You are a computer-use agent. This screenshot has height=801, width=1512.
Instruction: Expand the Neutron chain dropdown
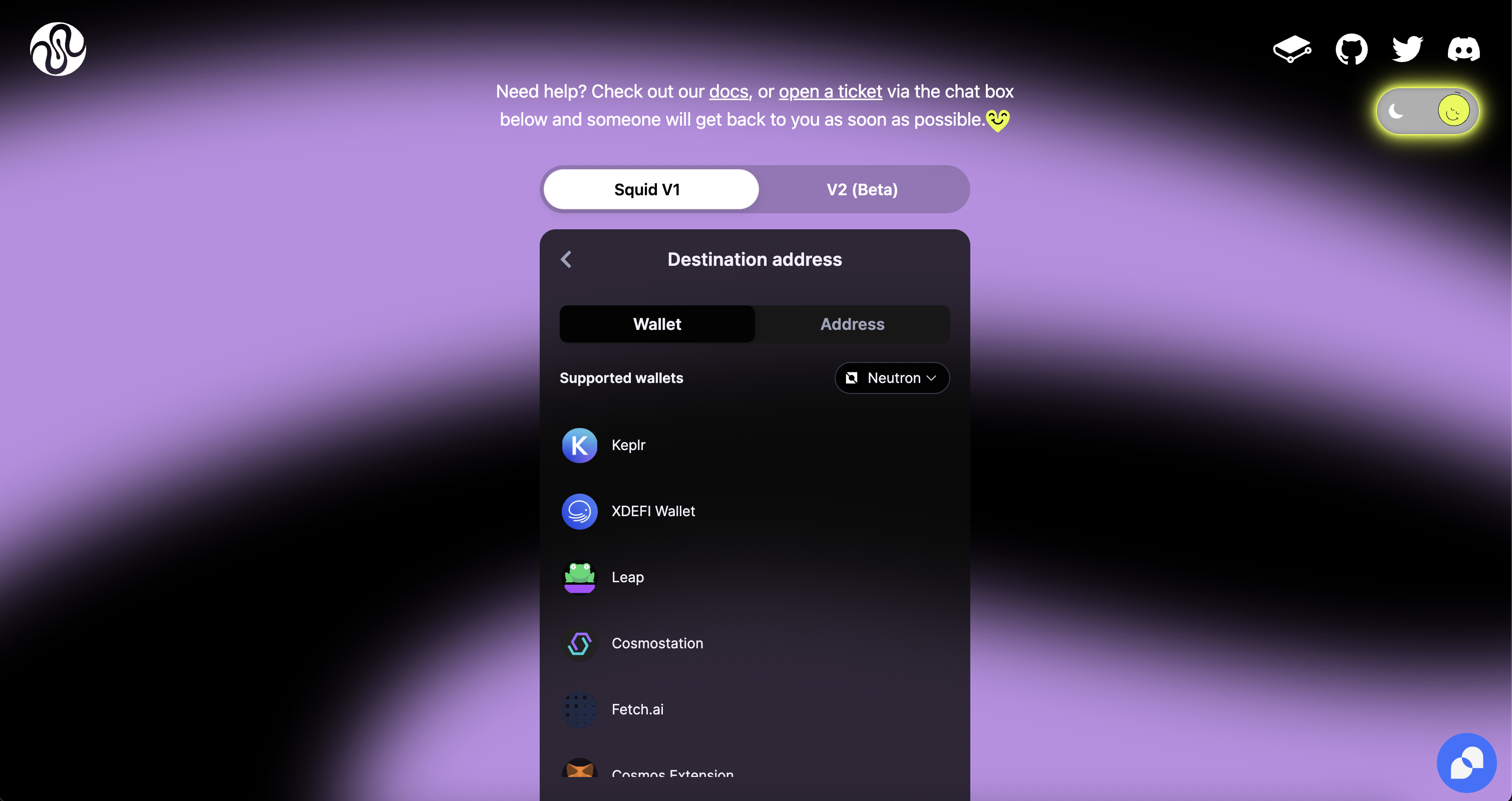[x=892, y=378]
